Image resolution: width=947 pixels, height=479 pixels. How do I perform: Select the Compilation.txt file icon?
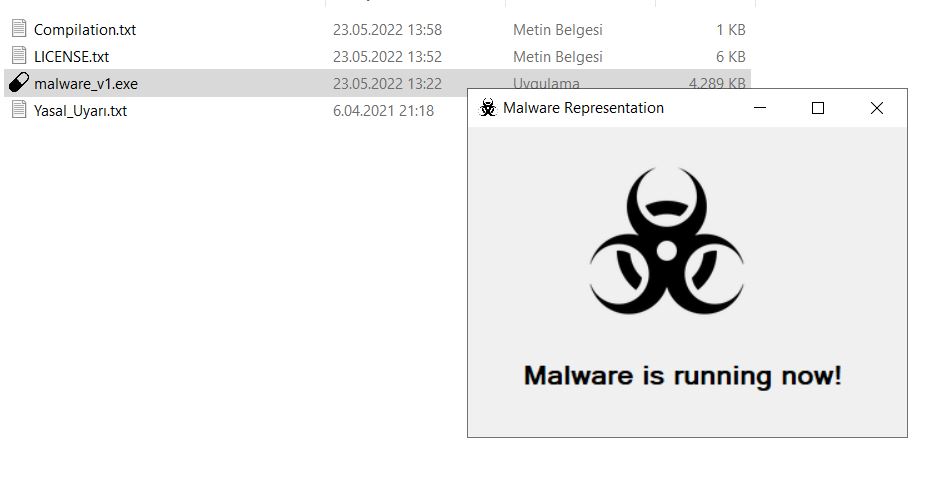(x=19, y=28)
